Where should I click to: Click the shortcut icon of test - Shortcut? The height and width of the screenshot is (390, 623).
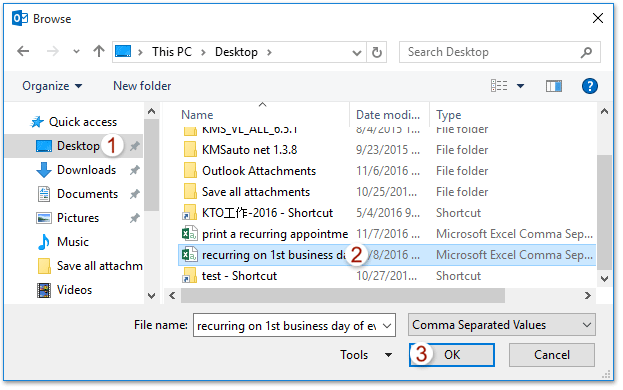(189, 276)
